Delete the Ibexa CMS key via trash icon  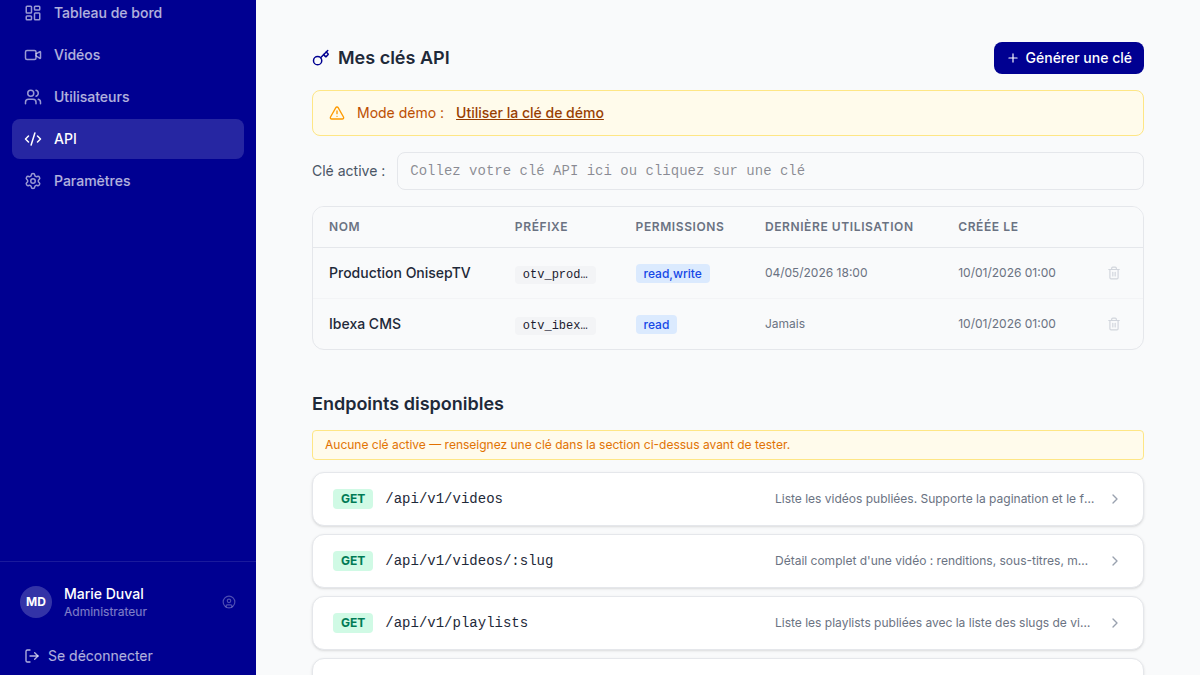pyautogui.click(x=1114, y=324)
